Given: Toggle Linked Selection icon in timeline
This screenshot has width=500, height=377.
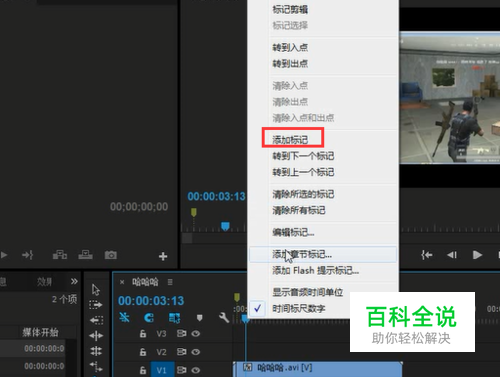Looking at the screenshot, I should [174, 318].
